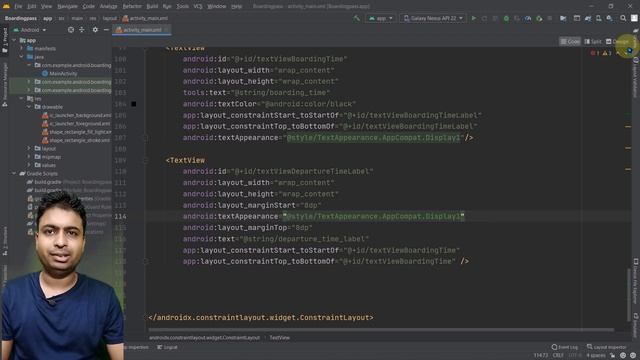Click the TextView breadcrumb below editor

[280, 338]
